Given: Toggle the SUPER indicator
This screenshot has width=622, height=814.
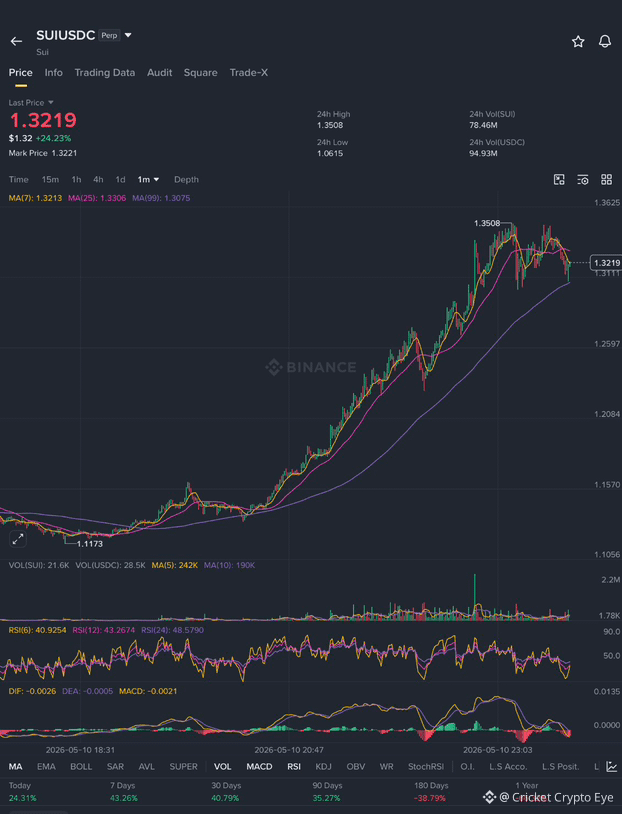Looking at the screenshot, I should (183, 767).
